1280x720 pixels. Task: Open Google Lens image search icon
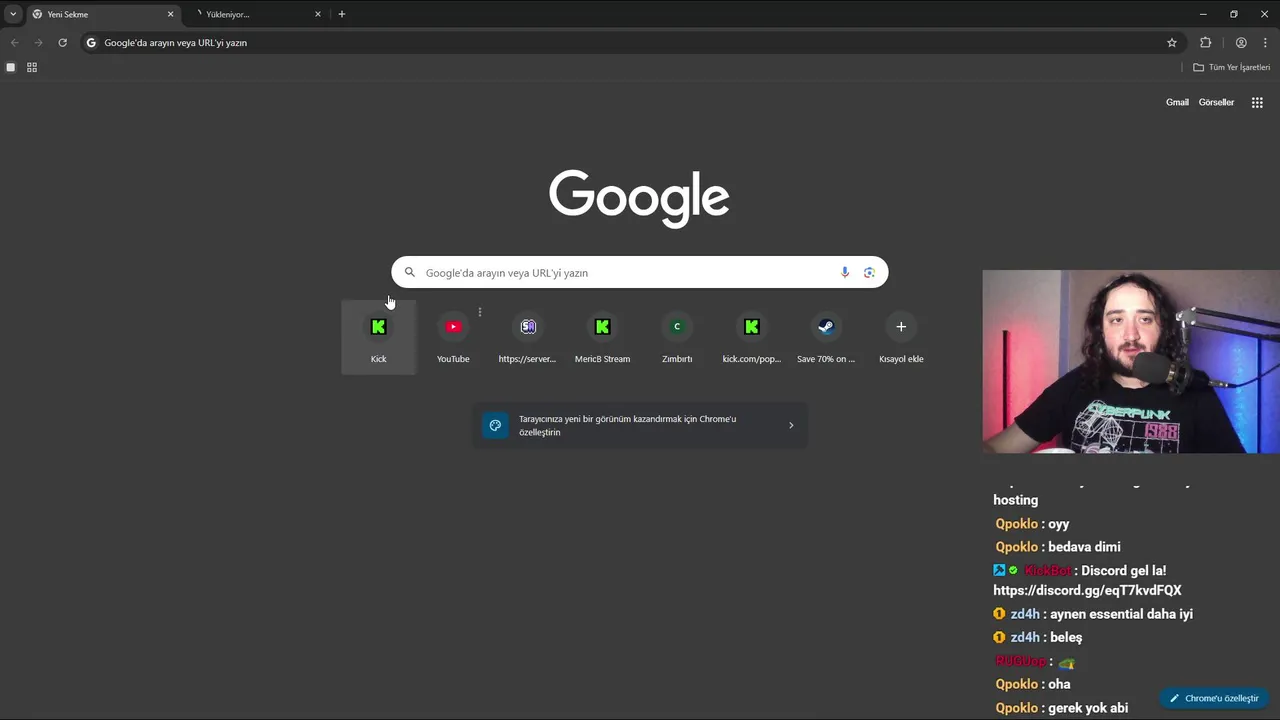(869, 272)
